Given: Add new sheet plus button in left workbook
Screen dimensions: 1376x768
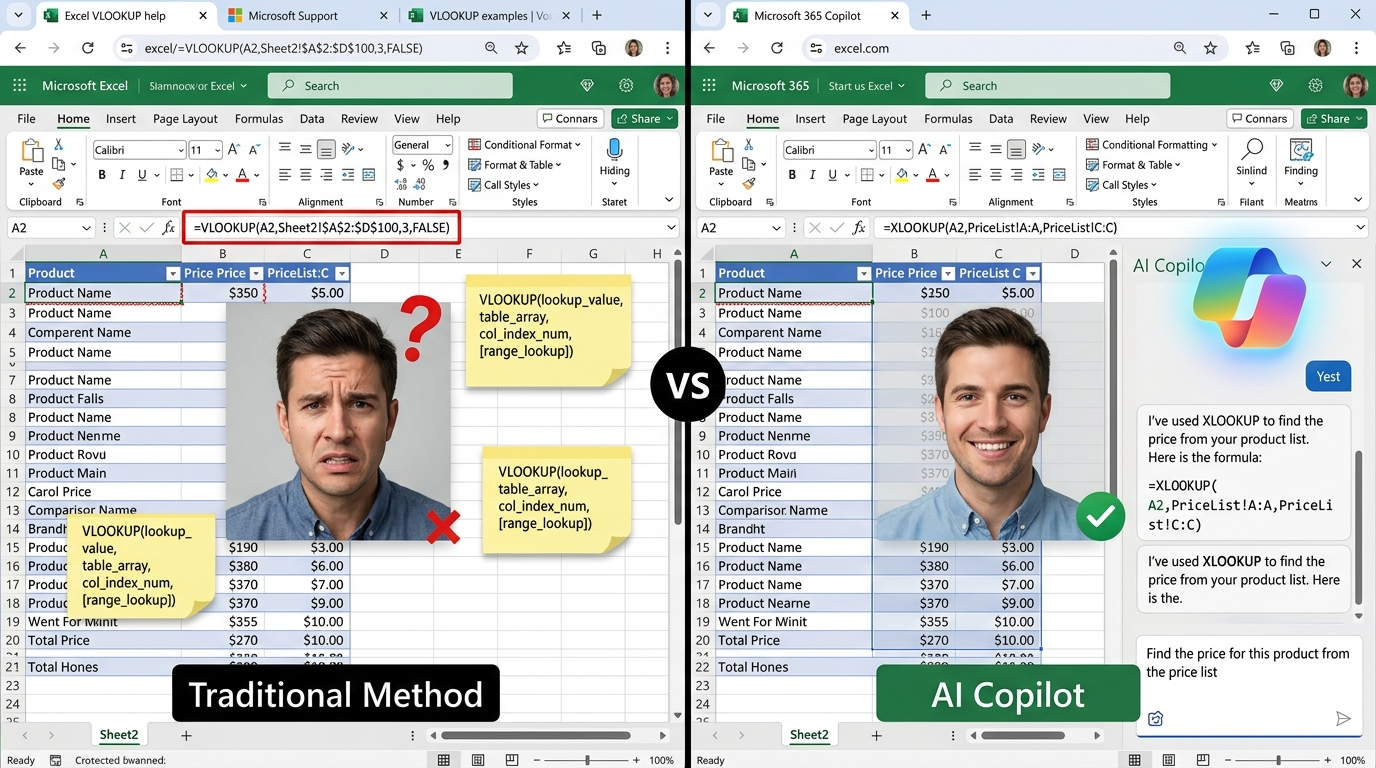Looking at the screenshot, I should (x=186, y=735).
